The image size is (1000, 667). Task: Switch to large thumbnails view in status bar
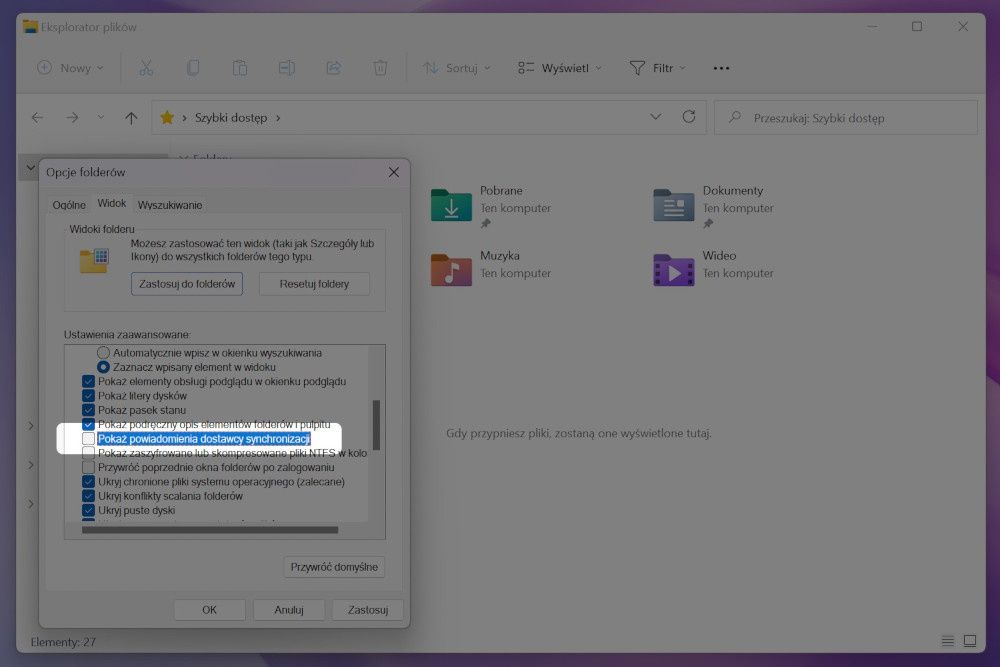970,641
